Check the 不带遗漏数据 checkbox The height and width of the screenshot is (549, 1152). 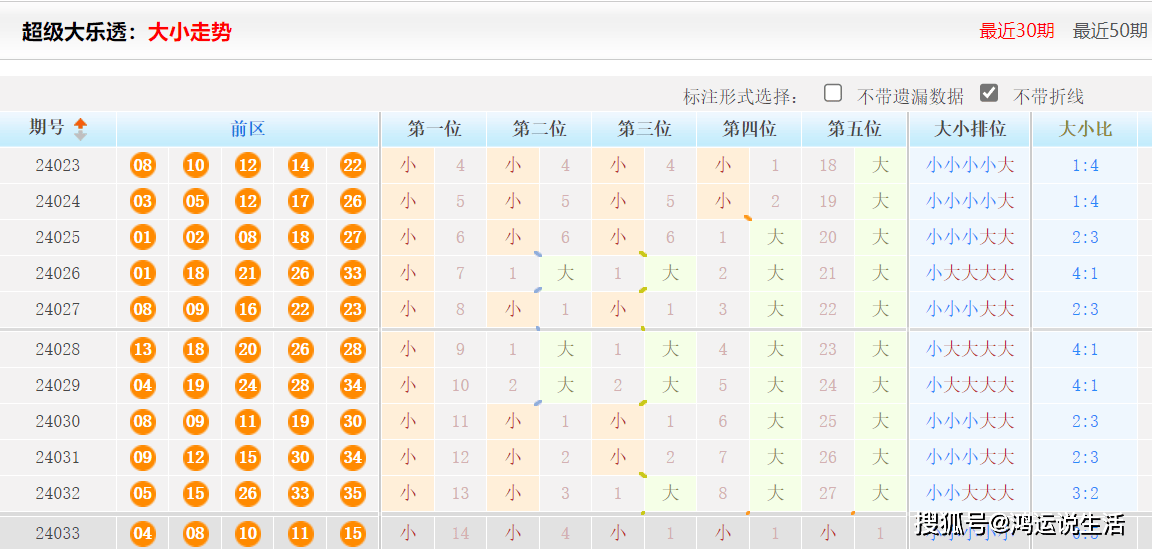832,93
